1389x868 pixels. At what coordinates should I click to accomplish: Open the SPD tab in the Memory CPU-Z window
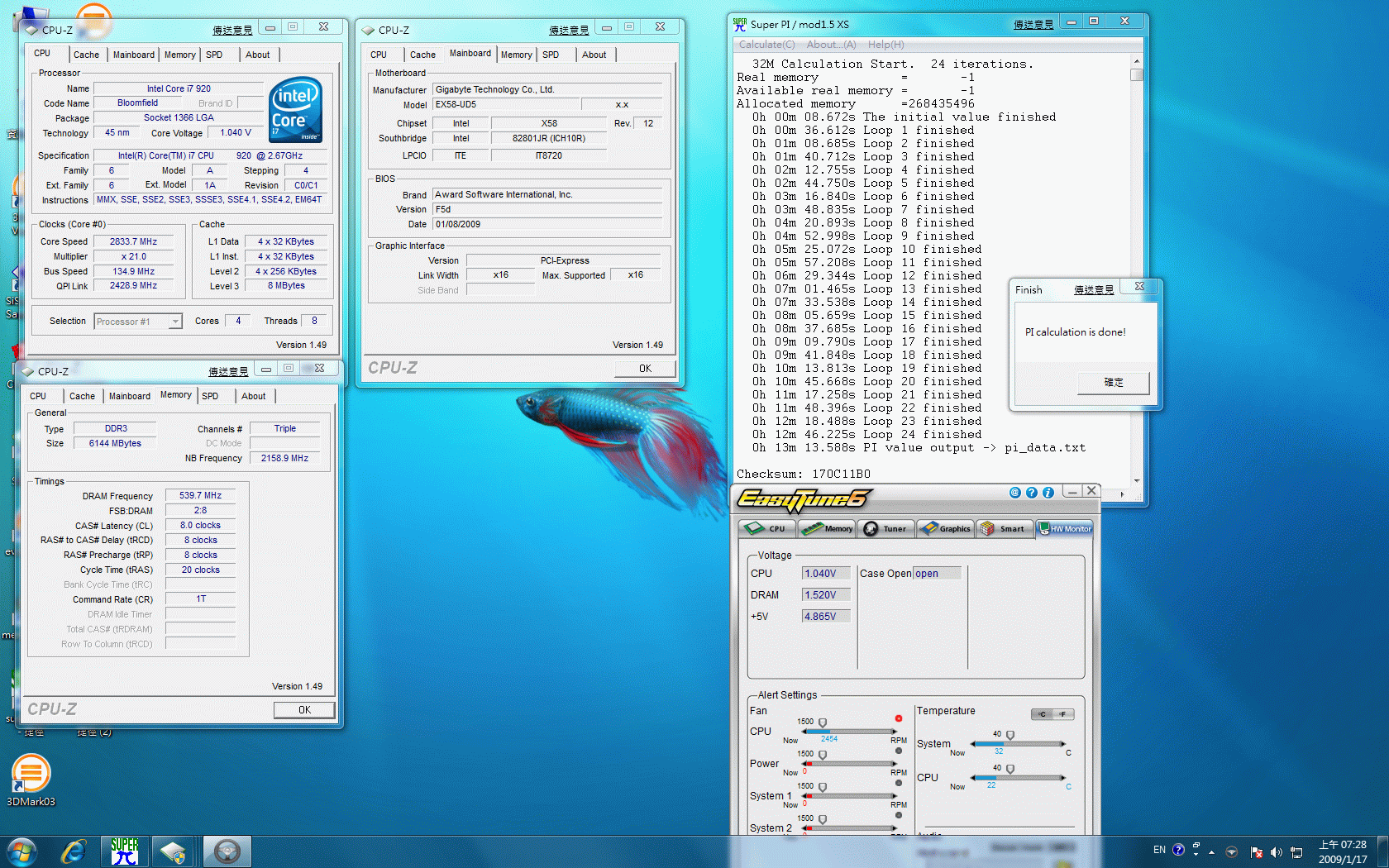coord(211,396)
